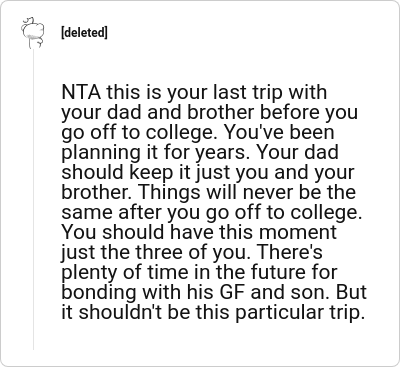Click the word 'bonding' in the comment
400x367 pixels.
pos(99,293)
